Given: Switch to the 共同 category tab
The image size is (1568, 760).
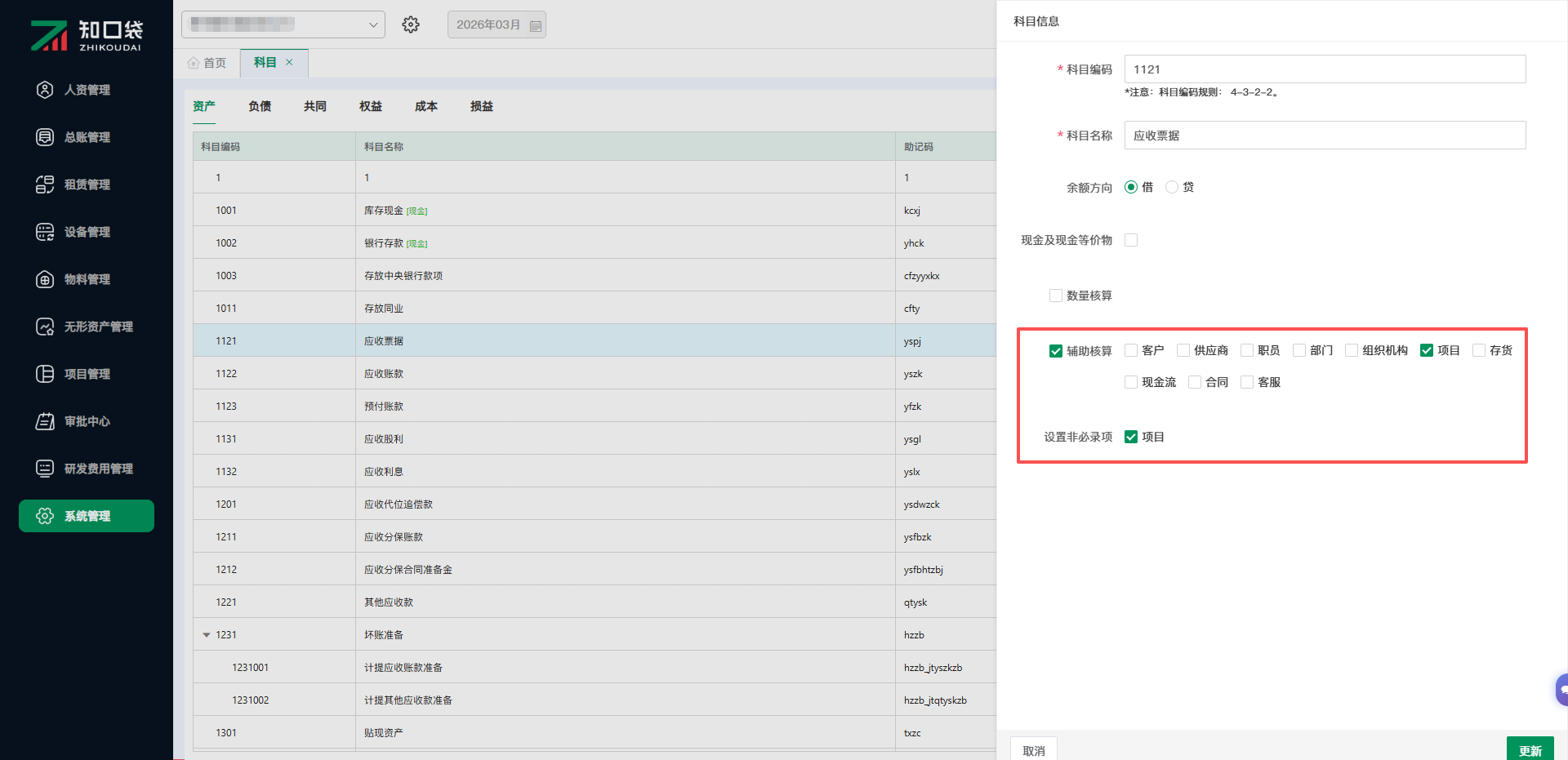Looking at the screenshot, I should coord(315,107).
